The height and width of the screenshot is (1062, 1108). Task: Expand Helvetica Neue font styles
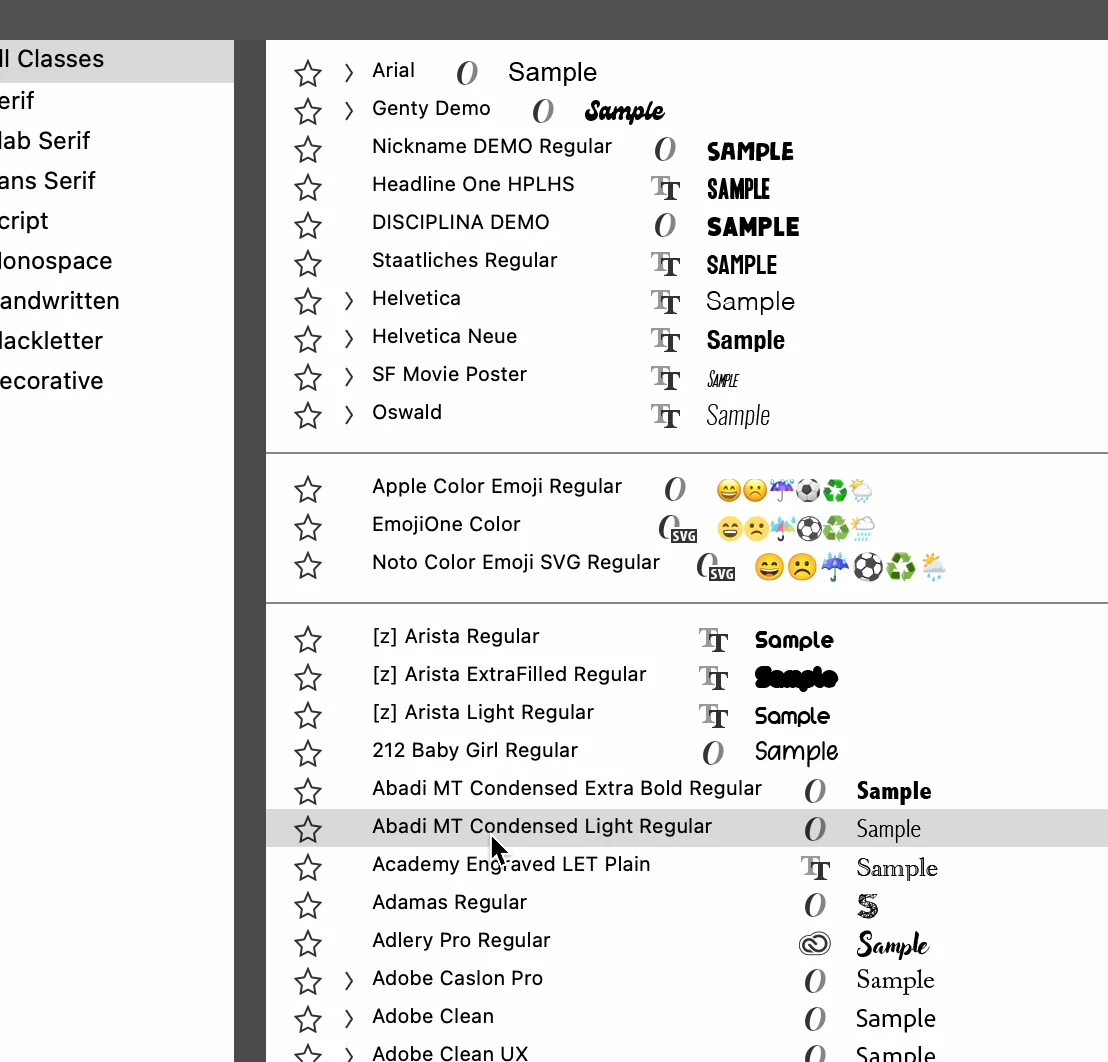[348, 339]
